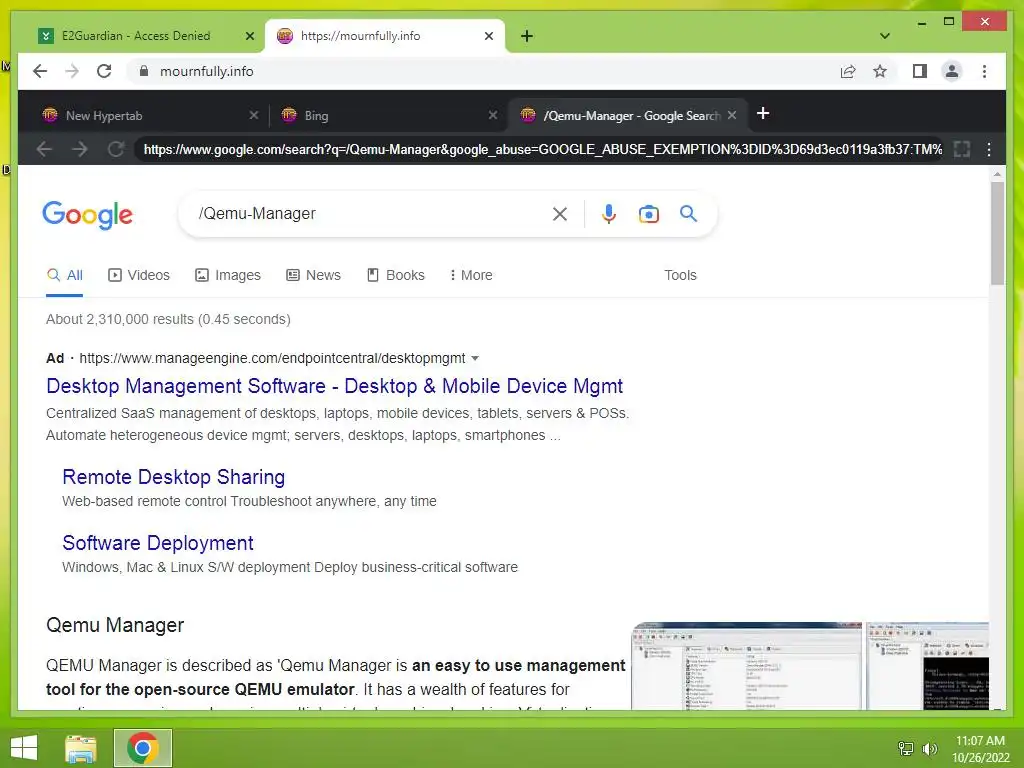Image resolution: width=1024 pixels, height=768 pixels.
Task: Select the /Qemu-Manager Google Search inner tab
Action: 627,116
